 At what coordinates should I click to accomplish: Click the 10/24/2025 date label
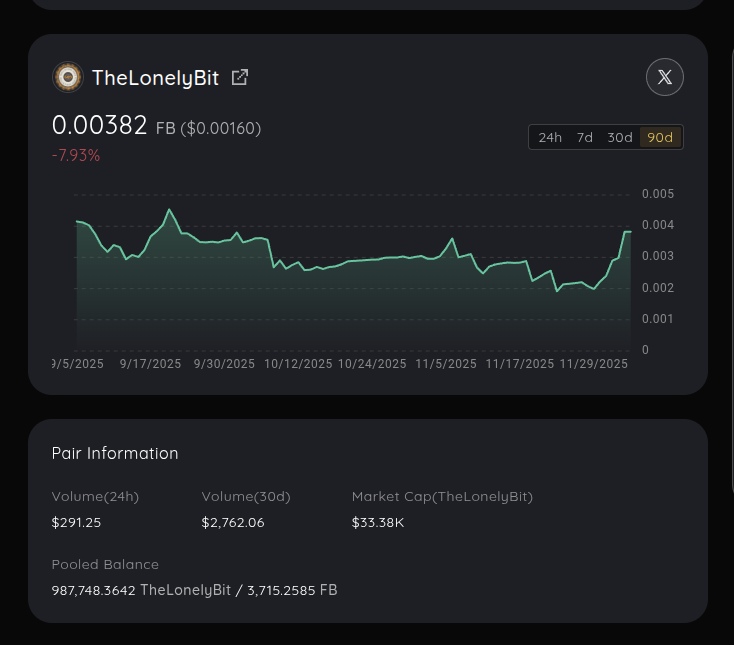click(372, 364)
